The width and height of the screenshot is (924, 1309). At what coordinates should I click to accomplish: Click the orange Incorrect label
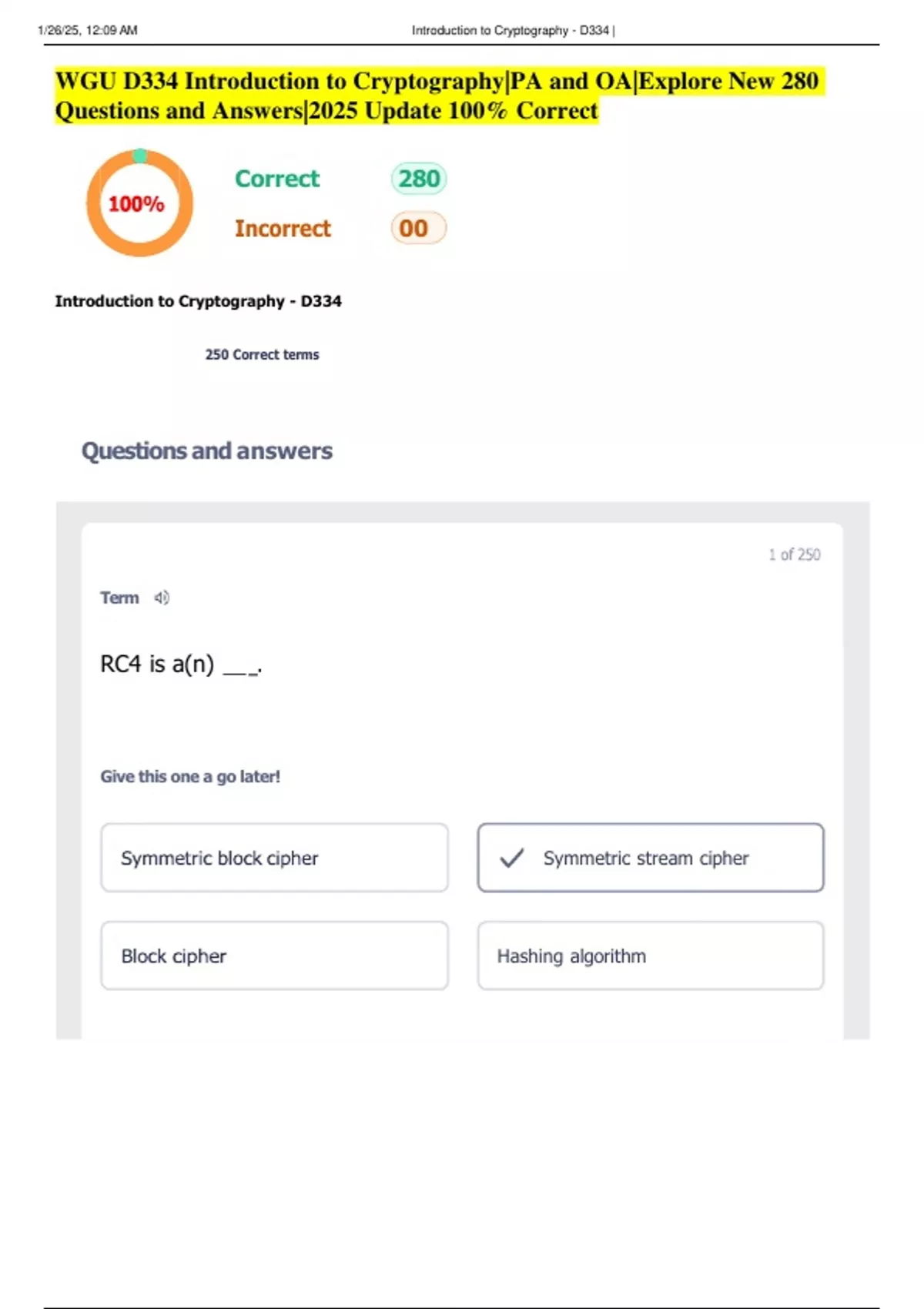(x=283, y=229)
